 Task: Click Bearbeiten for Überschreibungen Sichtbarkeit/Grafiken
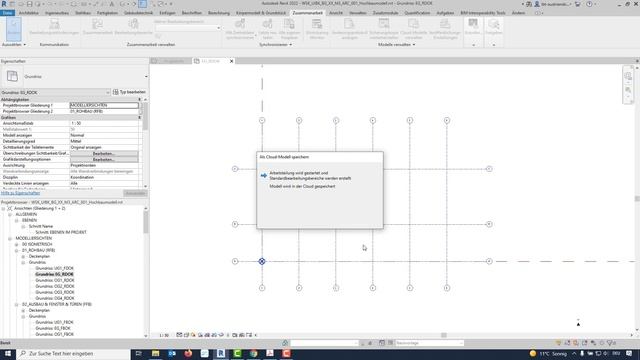(x=104, y=153)
